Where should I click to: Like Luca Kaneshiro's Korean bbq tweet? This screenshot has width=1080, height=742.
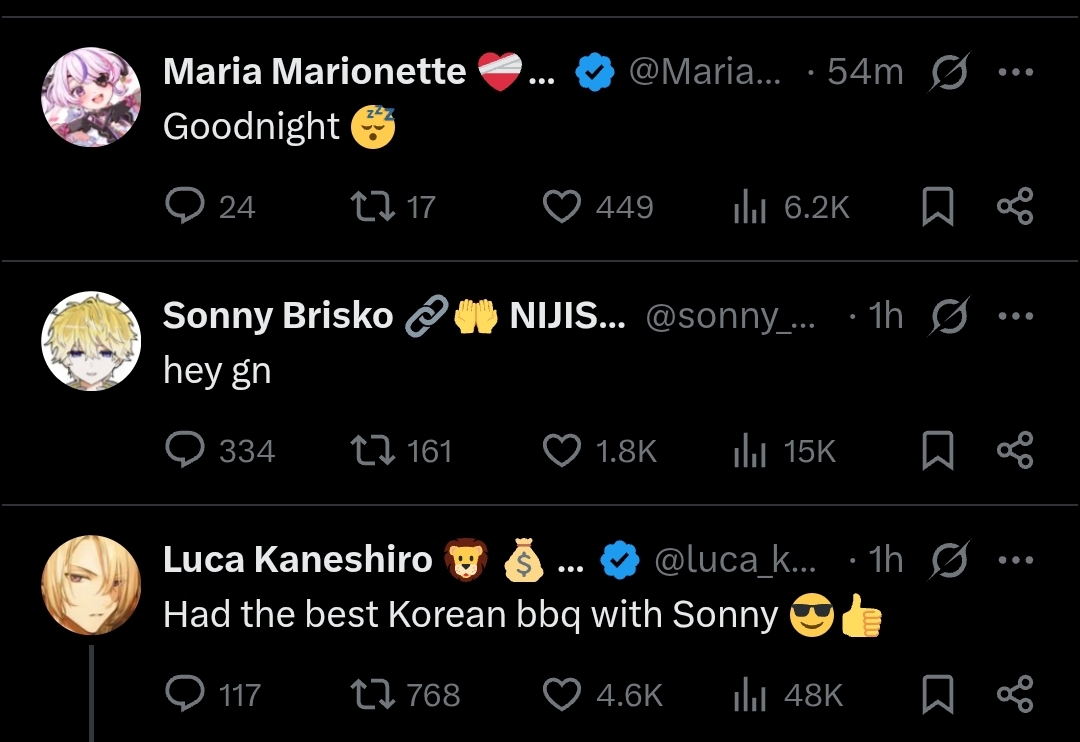[562, 695]
